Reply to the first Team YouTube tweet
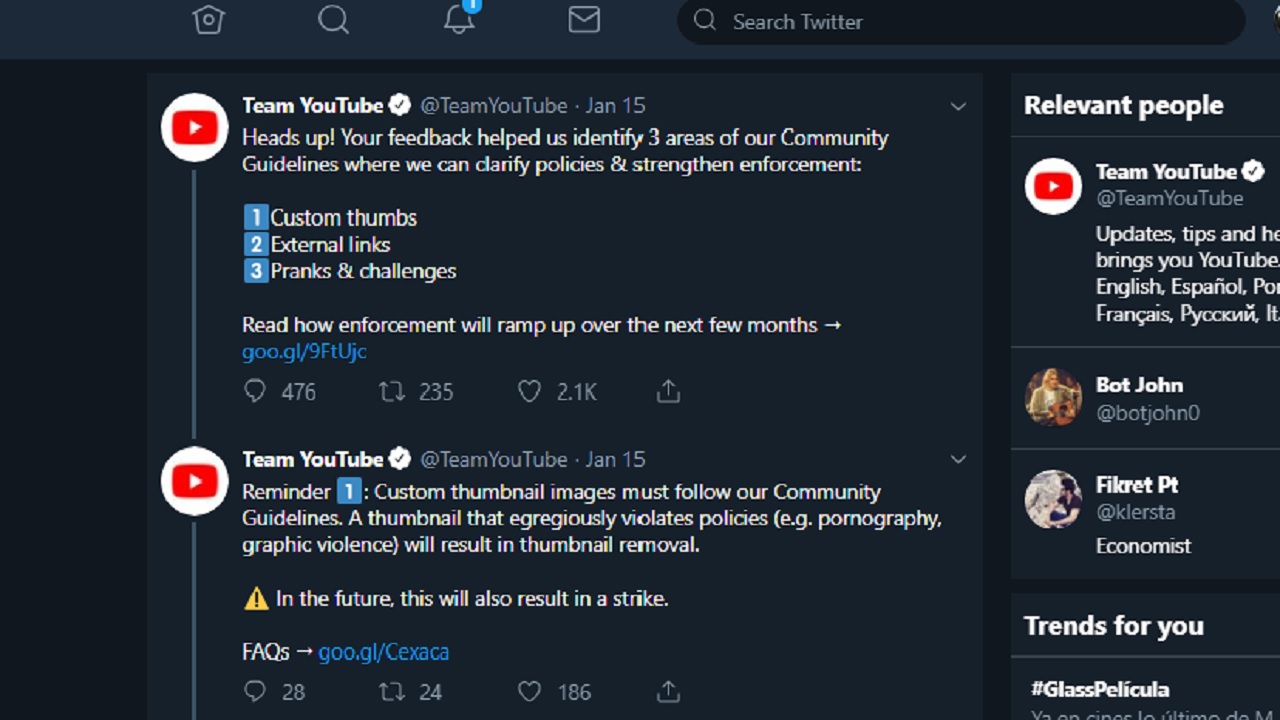1280x720 pixels. coord(255,391)
